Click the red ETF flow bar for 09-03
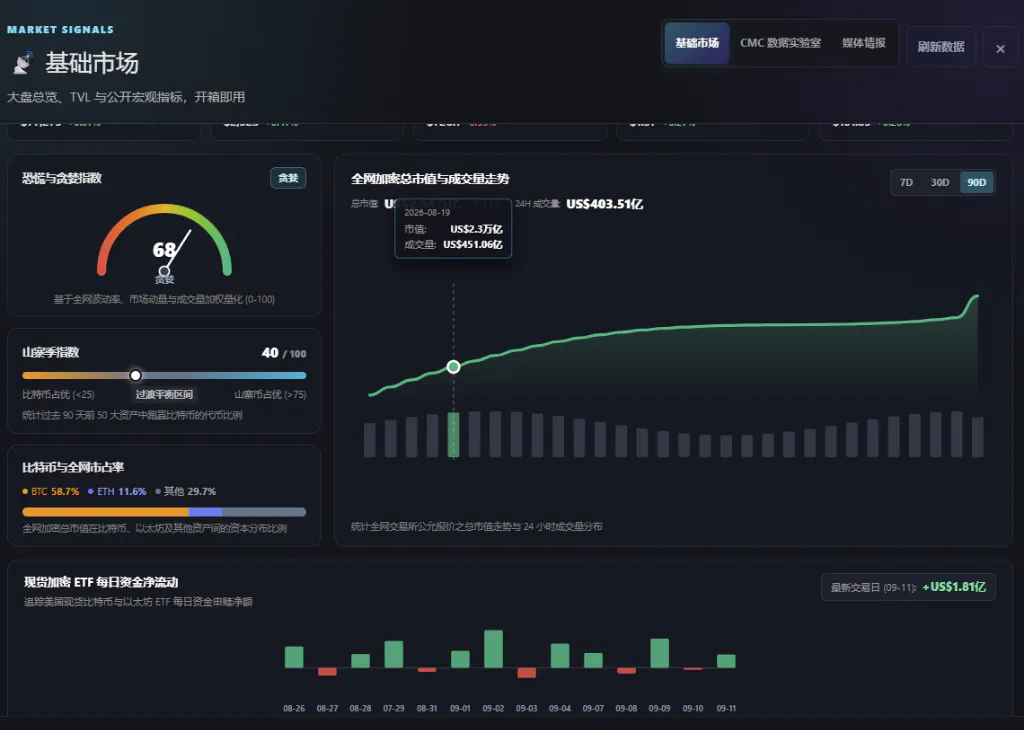The width and height of the screenshot is (1024, 730). 526,673
